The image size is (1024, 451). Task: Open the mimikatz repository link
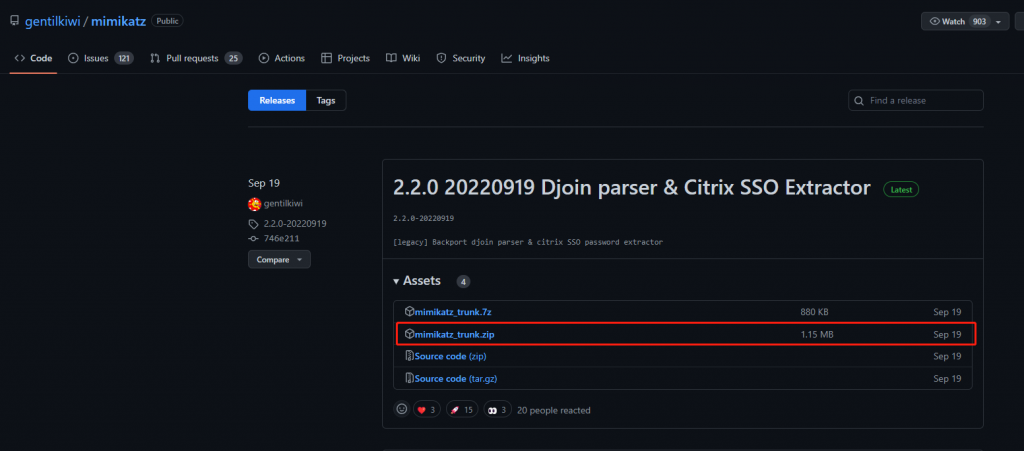(x=118, y=21)
